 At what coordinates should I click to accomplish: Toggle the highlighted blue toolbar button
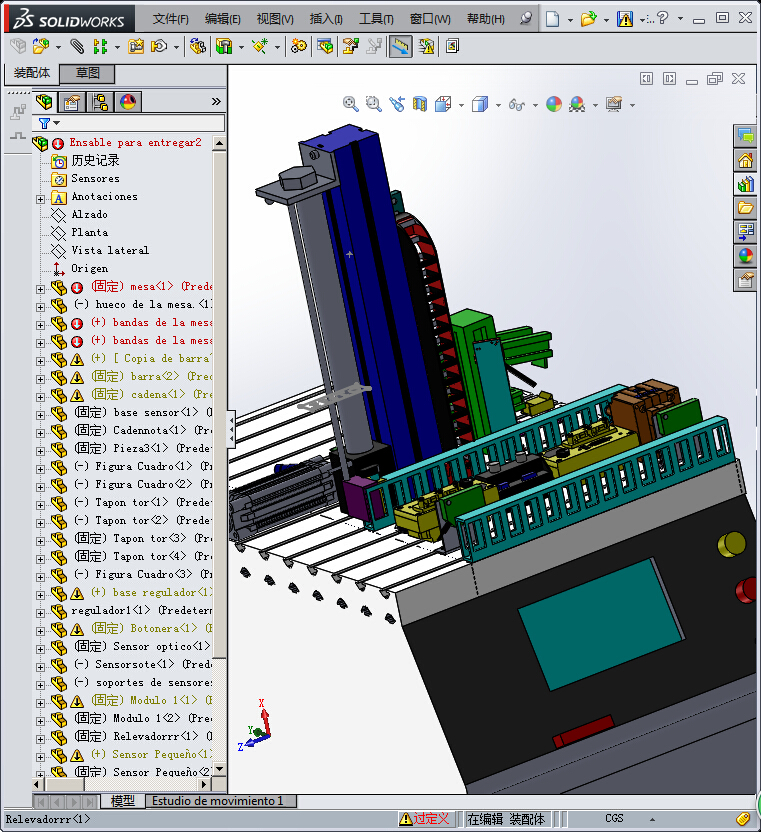[400, 47]
